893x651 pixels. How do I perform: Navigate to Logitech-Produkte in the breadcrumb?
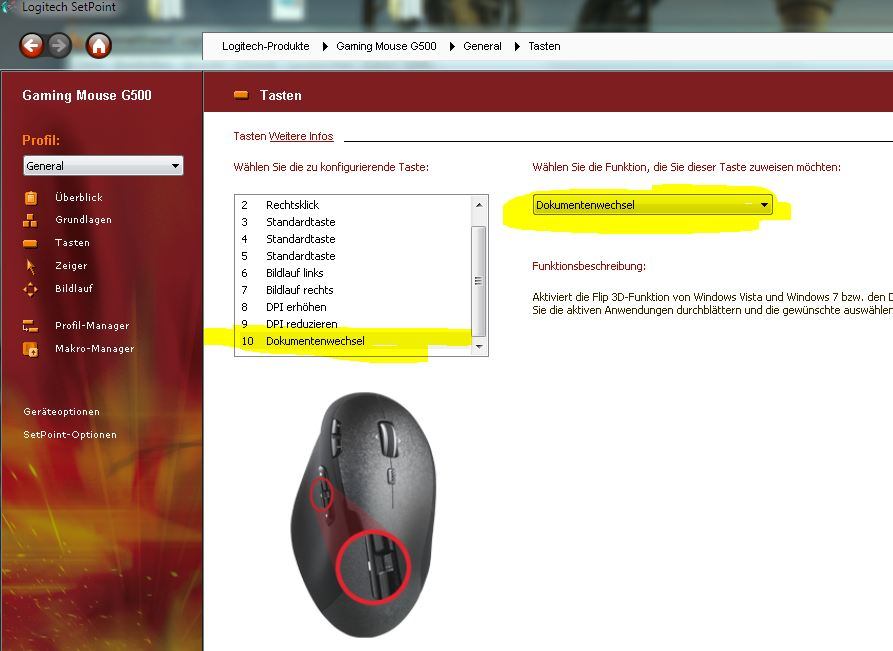coord(265,46)
